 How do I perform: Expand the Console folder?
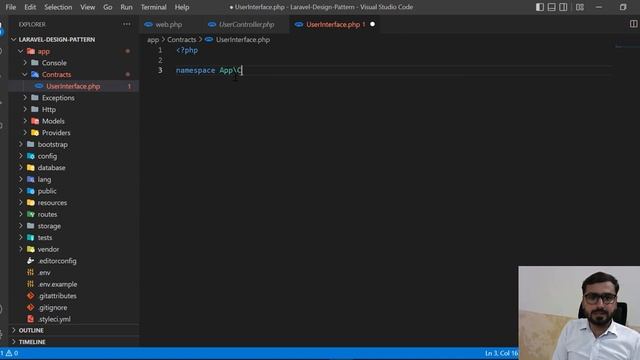(54, 63)
